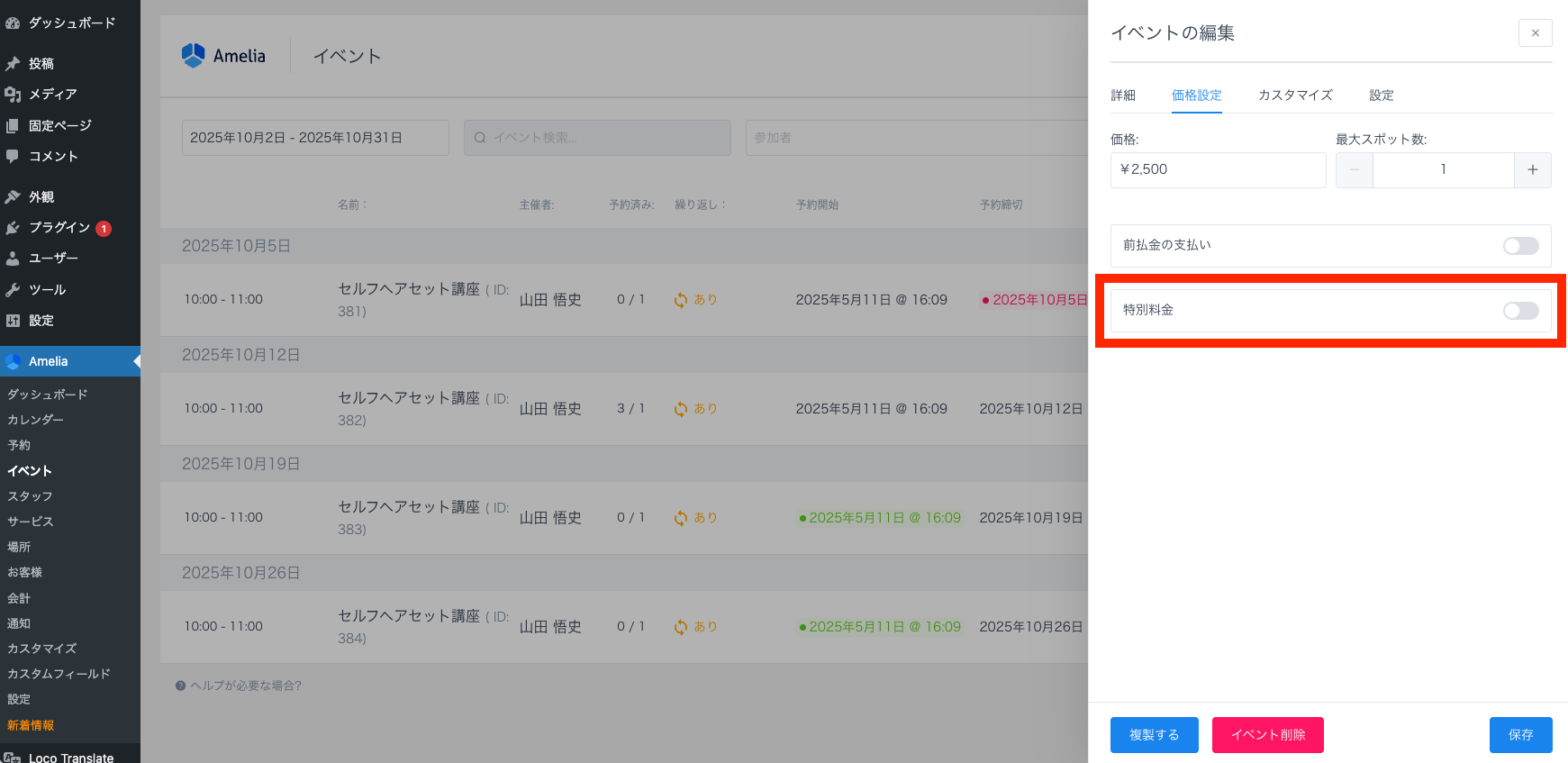Click the search magnifier in event search
The width and height of the screenshot is (1568, 763).
[480, 138]
